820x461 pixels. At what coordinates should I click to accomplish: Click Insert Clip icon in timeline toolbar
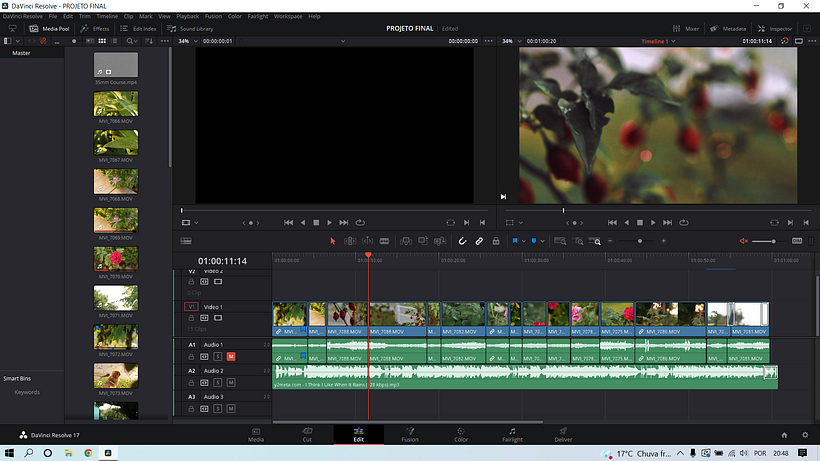pyautogui.click(x=405, y=241)
